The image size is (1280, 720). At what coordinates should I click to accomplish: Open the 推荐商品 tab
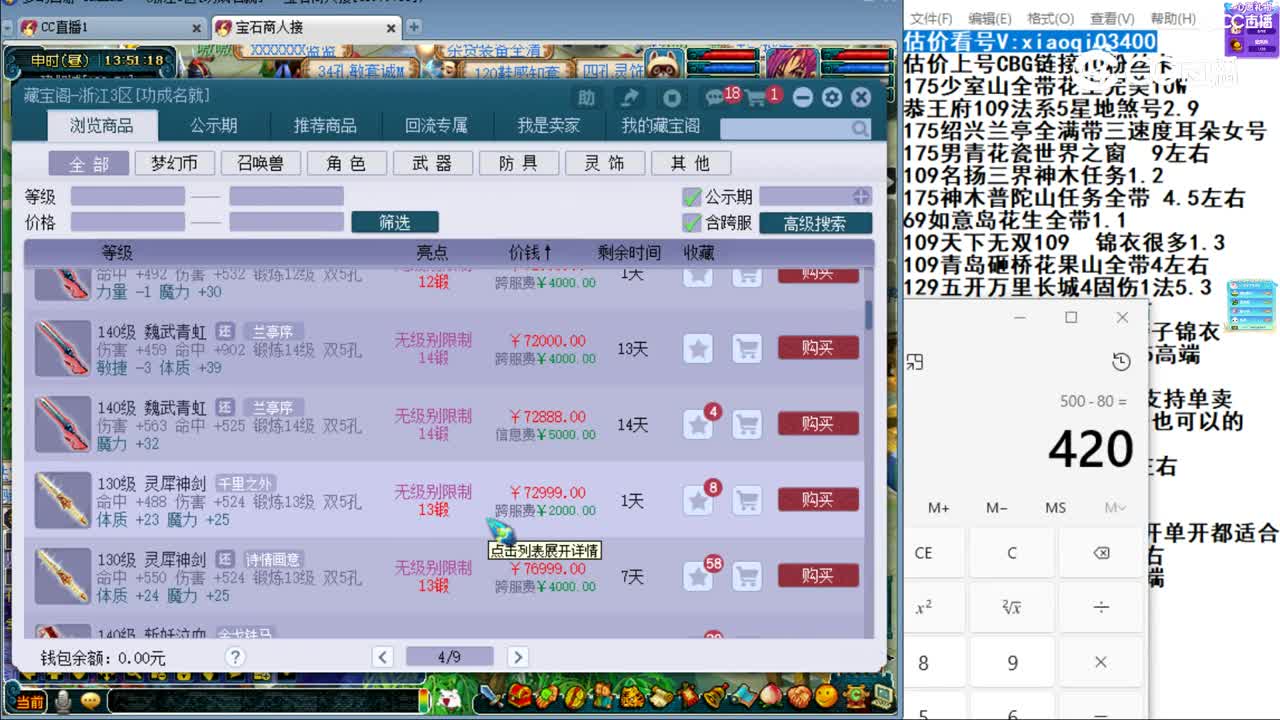[325, 126]
